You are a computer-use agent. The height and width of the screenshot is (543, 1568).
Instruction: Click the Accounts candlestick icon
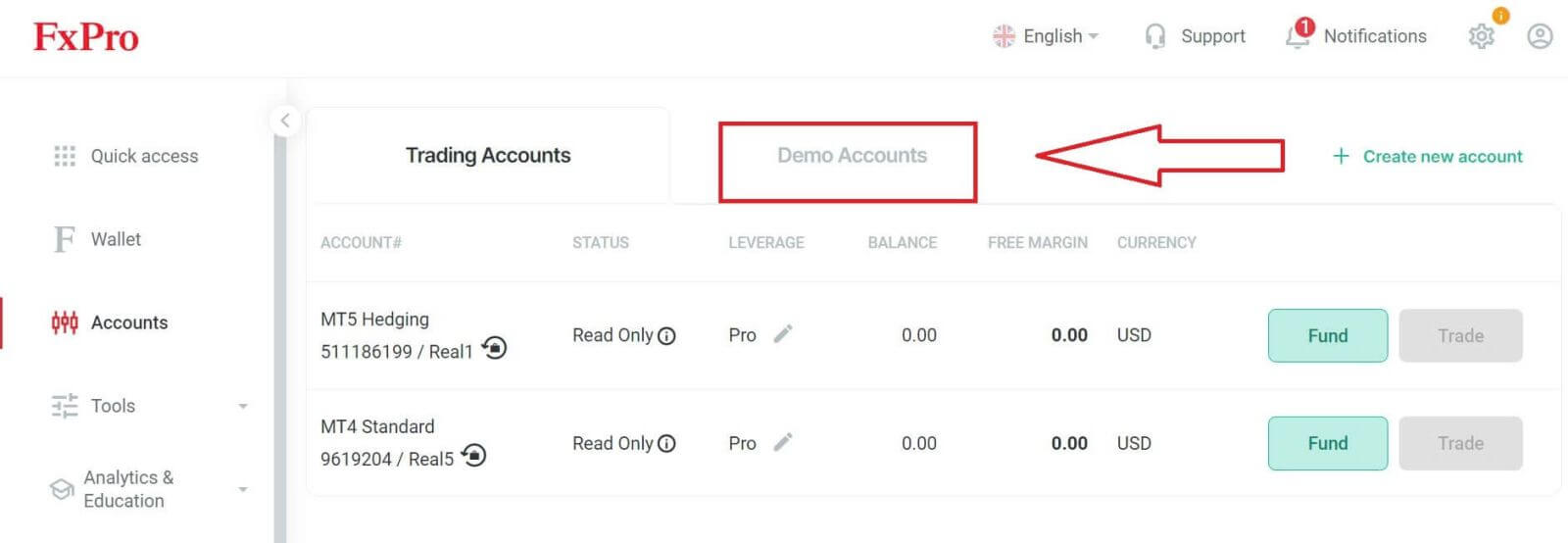click(x=65, y=322)
